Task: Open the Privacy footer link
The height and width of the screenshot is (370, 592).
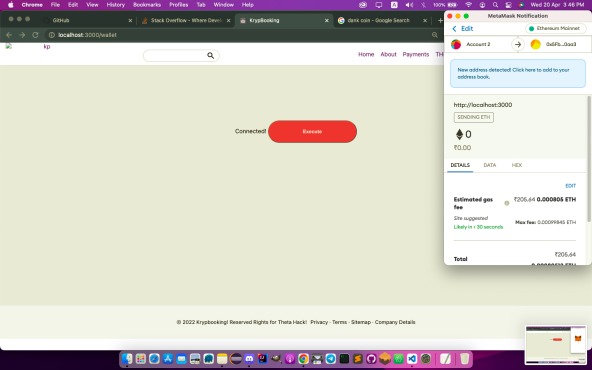Action: tap(319, 322)
